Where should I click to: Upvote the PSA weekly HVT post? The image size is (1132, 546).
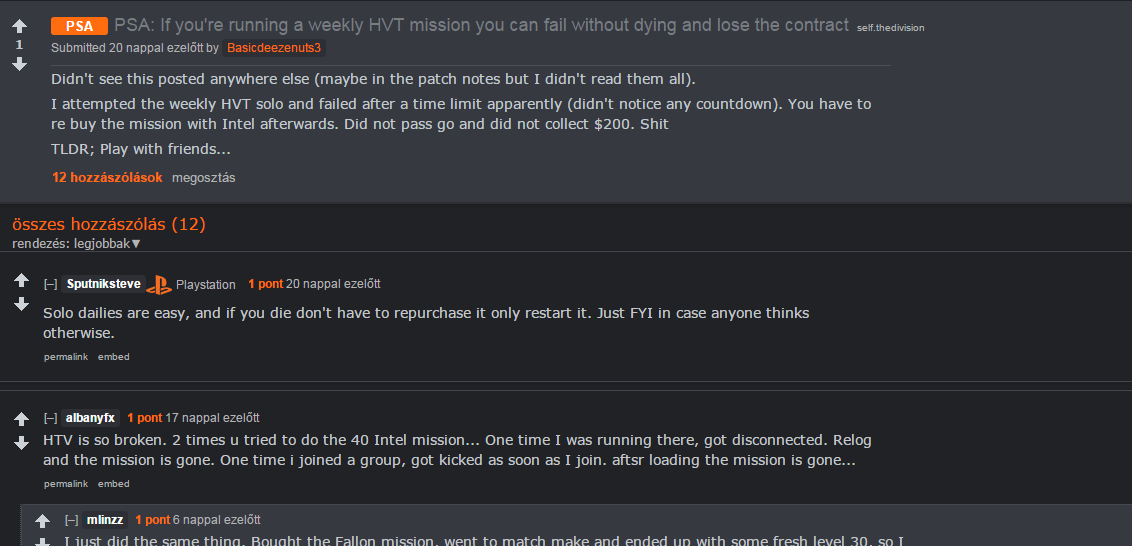pyautogui.click(x=19, y=27)
